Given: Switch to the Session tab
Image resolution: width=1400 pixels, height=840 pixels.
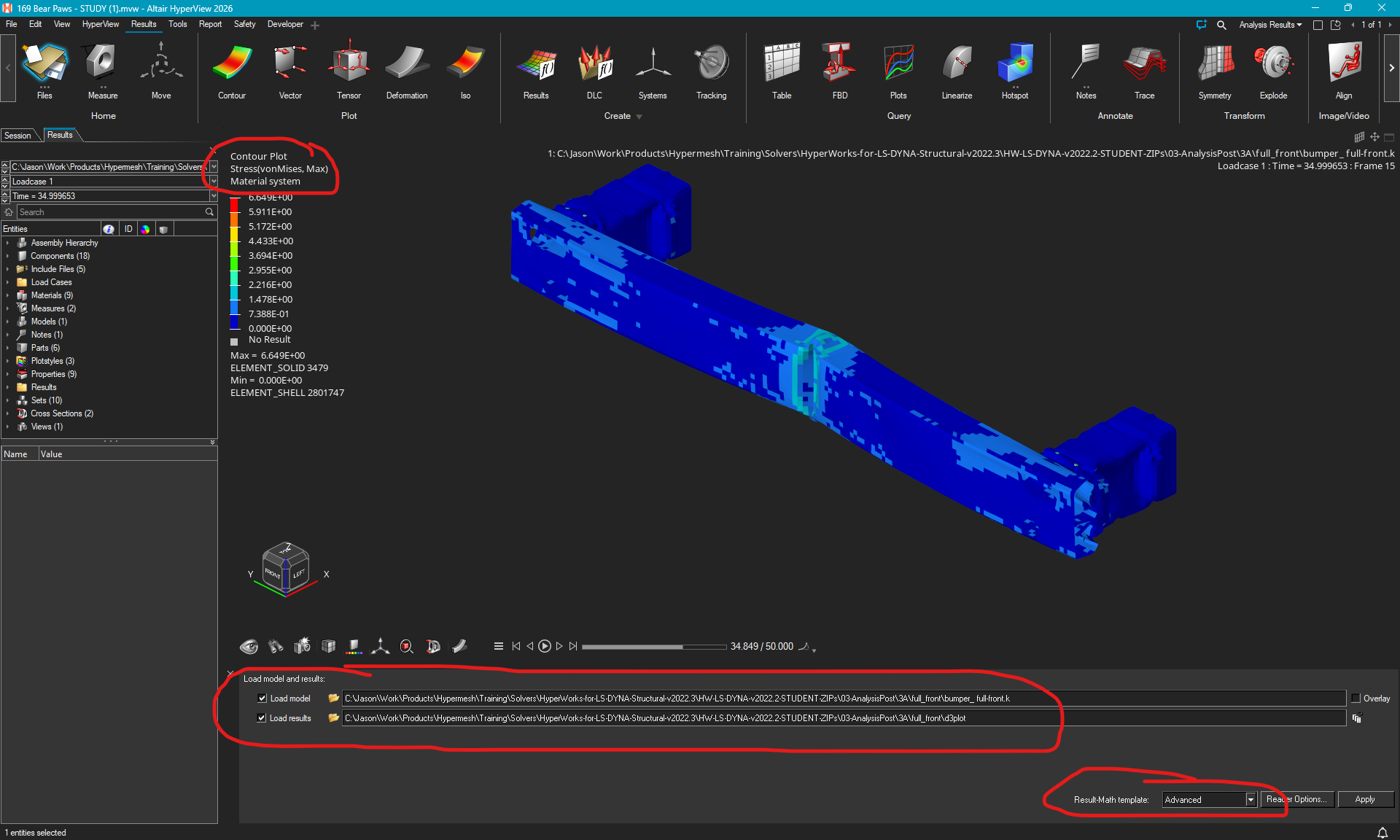Looking at the screenshot, I should coord(17,135).
